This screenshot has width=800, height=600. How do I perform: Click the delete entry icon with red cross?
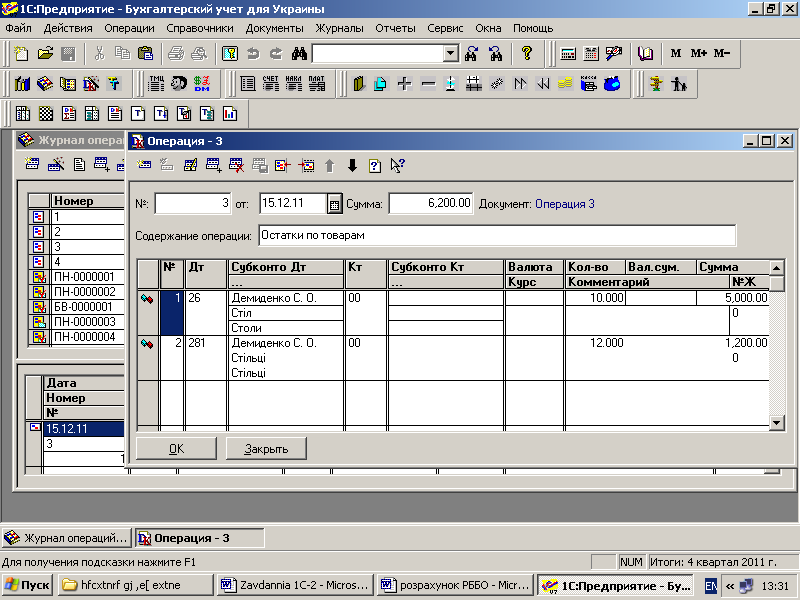pos(236,165)
